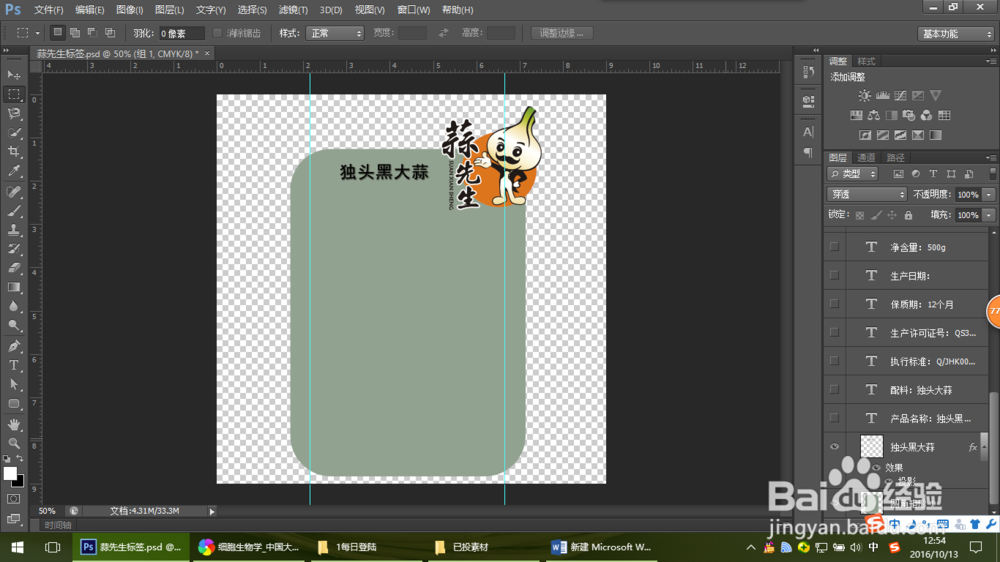
Task: Select the History Brush tool
Action: 13,249
